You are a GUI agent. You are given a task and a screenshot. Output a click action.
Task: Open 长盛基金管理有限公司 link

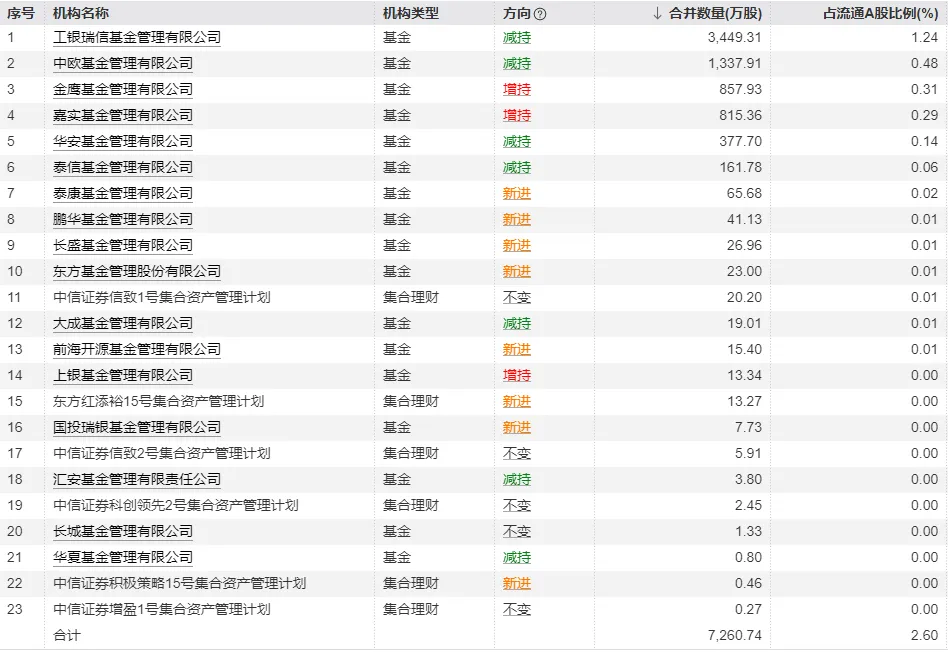point(123,246)
